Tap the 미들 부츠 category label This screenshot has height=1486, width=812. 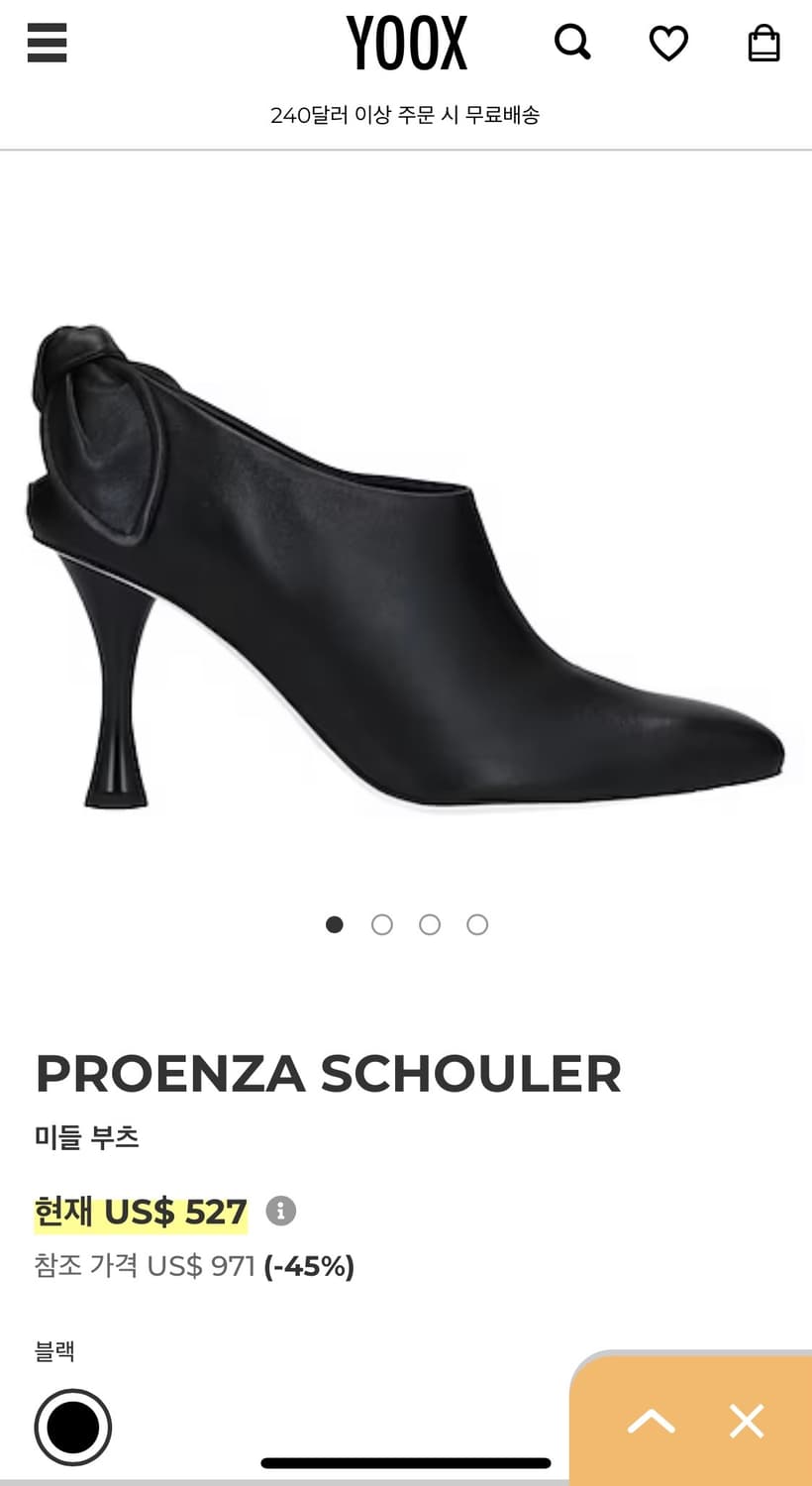[x=87, y=1136]
